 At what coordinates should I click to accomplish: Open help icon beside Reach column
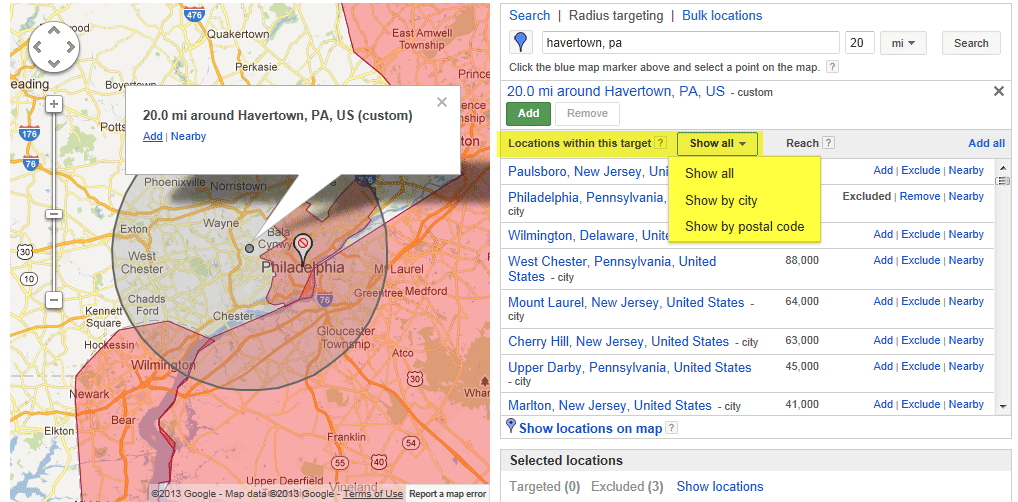tap(828, 143)
